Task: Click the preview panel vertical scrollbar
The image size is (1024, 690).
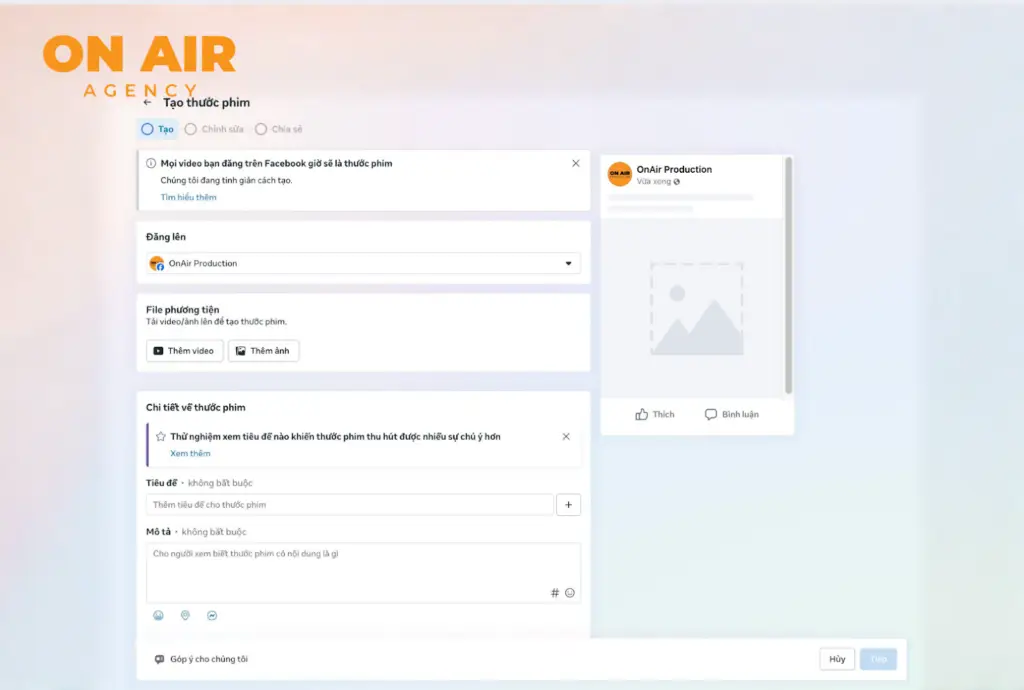Action: (788, 275)
